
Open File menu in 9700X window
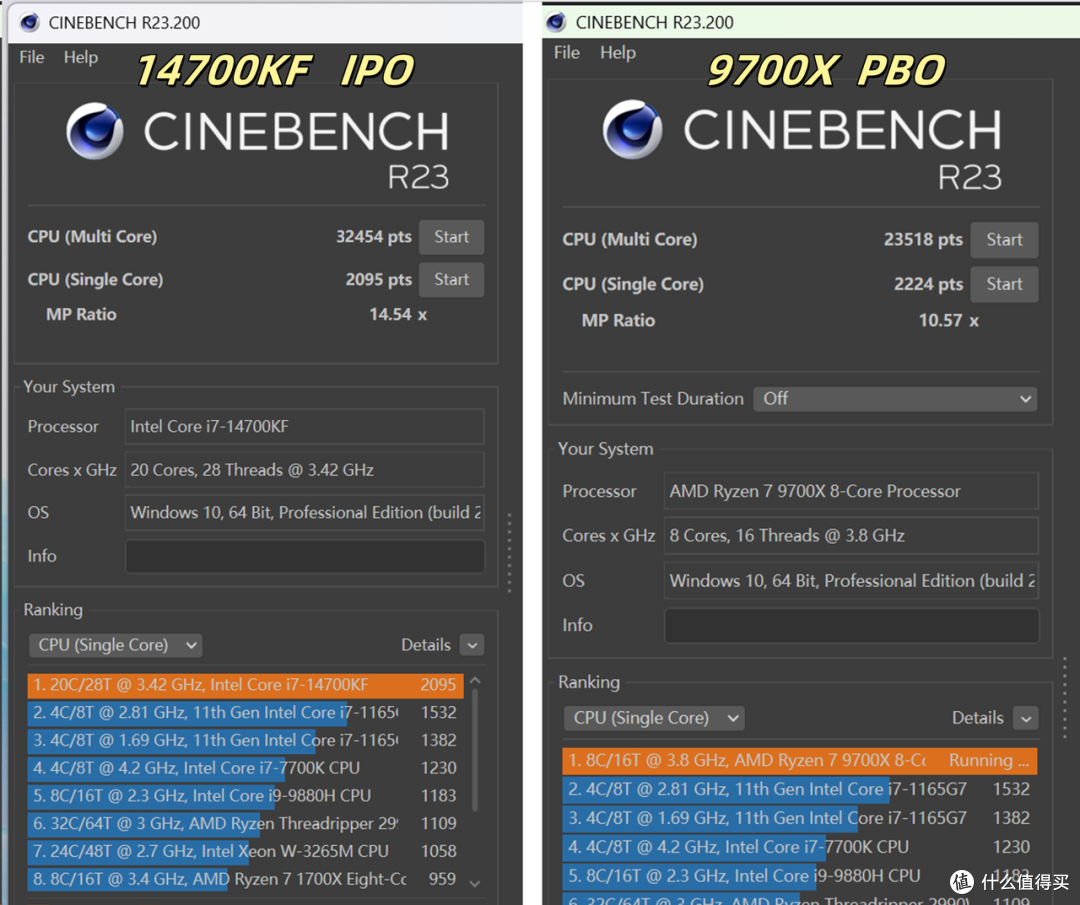567,53
